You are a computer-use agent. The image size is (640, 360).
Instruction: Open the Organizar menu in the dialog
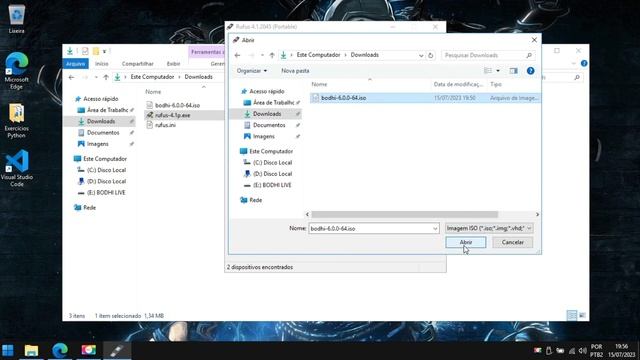point(252,71)
